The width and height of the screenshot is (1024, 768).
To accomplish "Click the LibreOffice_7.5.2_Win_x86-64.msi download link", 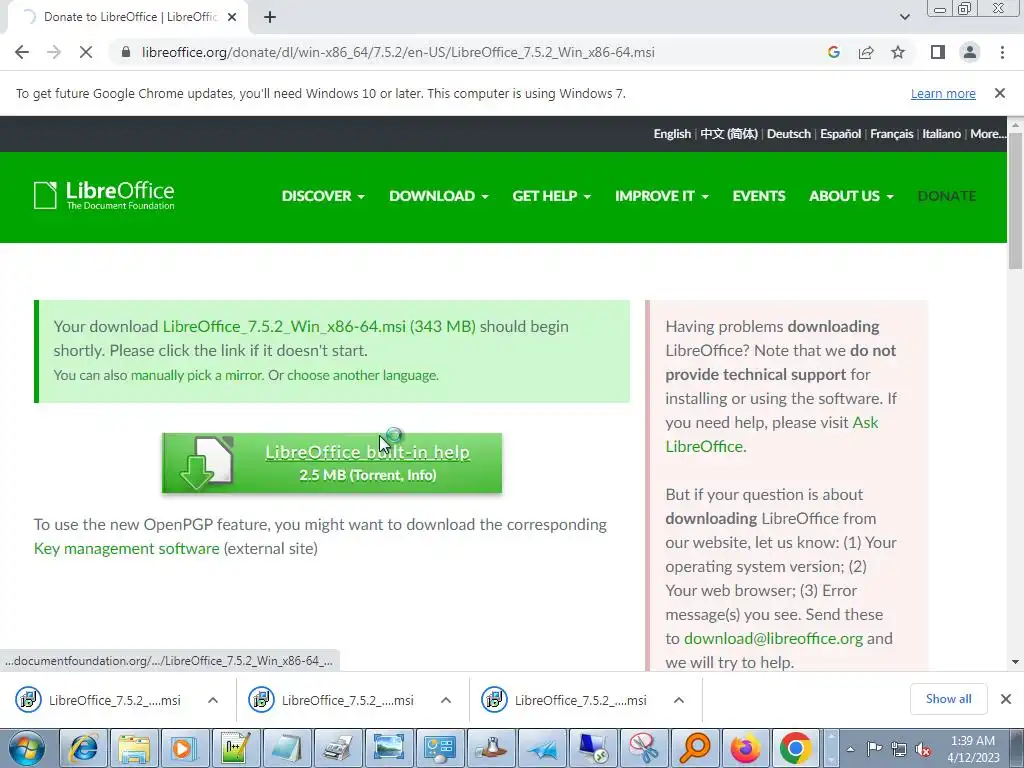I will pyautogui.click(x=319, y=327).
